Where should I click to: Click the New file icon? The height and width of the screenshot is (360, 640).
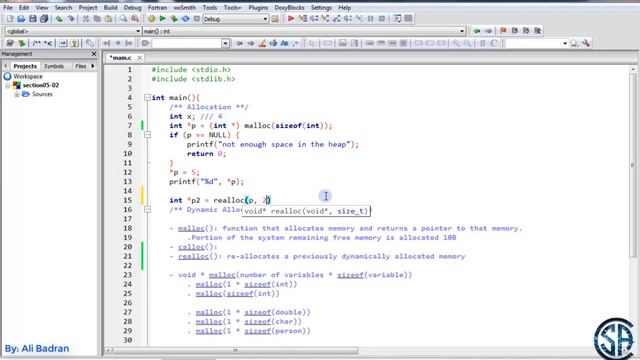10,19
